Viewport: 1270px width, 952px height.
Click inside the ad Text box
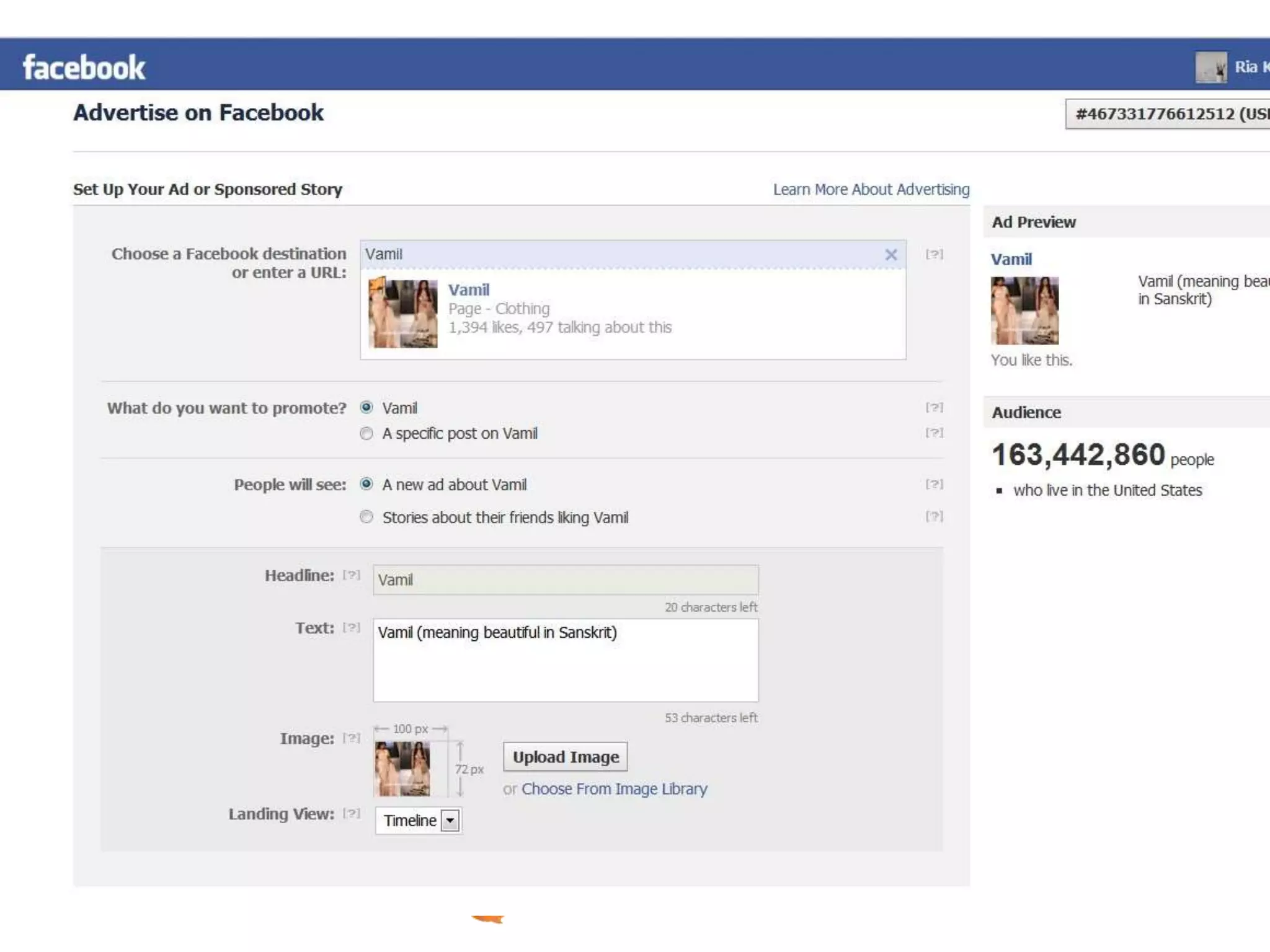pyautogui.click(x=565, y=661)
